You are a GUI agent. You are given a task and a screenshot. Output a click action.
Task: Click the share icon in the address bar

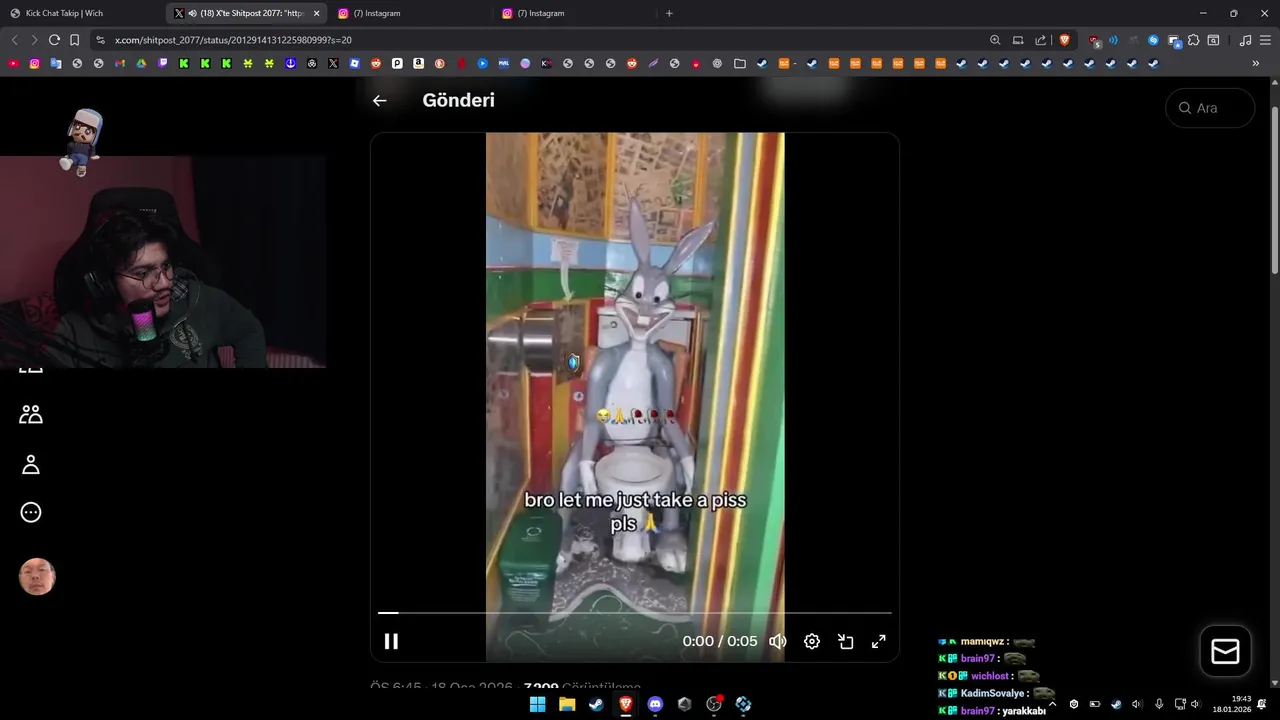click(x=1040, y=40)
